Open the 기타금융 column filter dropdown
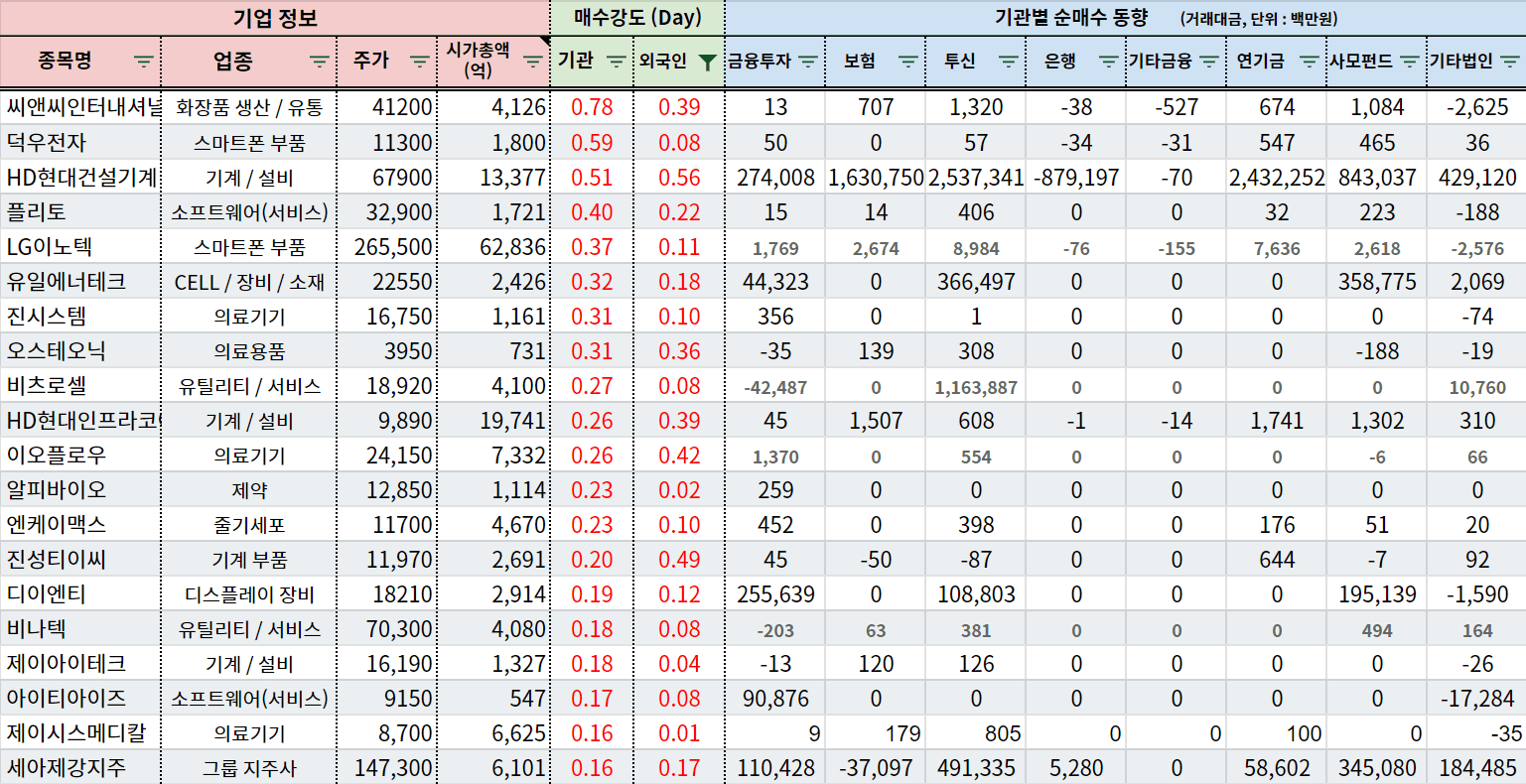Viewport: 1526px width, 784px height. click(x=1208, y=62)
